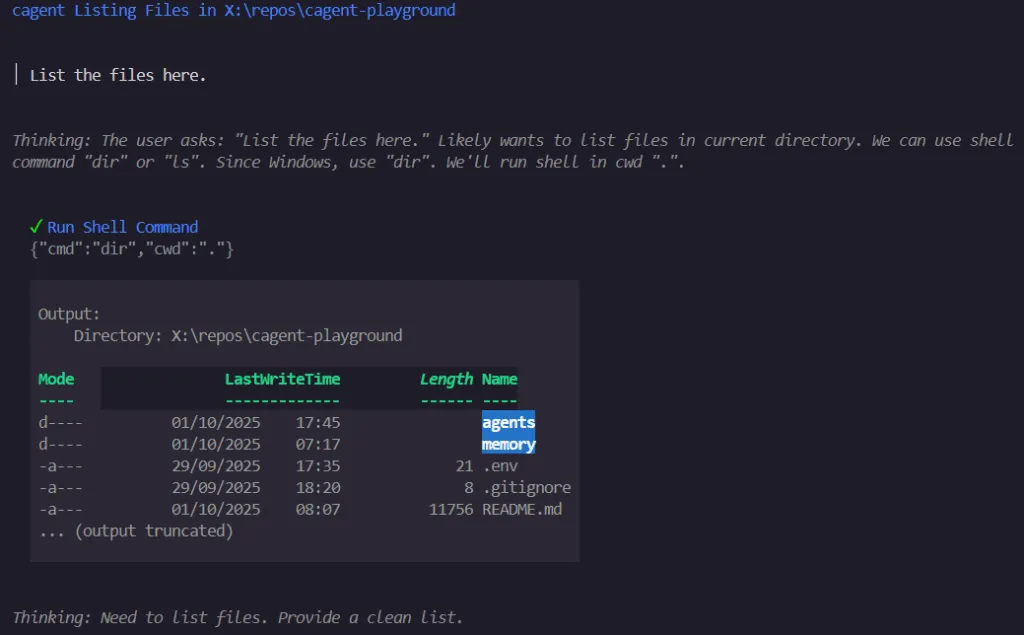This screenshot has height=635, width=1024.
Task: Select the highlighted agents folder name
Action: coord(508,422)
